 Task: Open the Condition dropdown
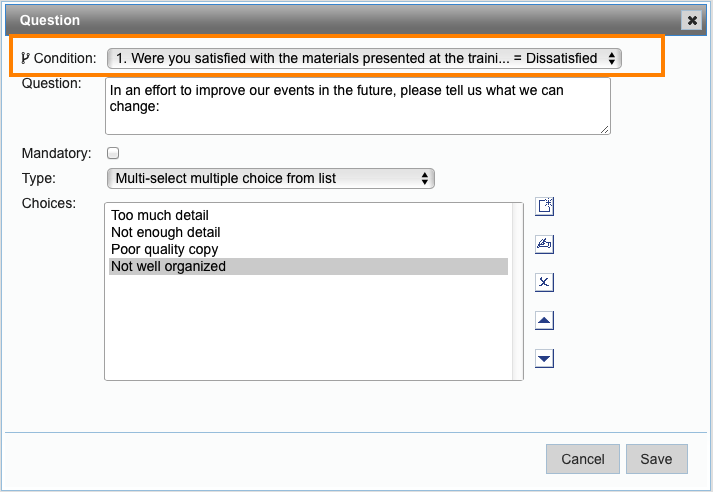click(364, 58)
